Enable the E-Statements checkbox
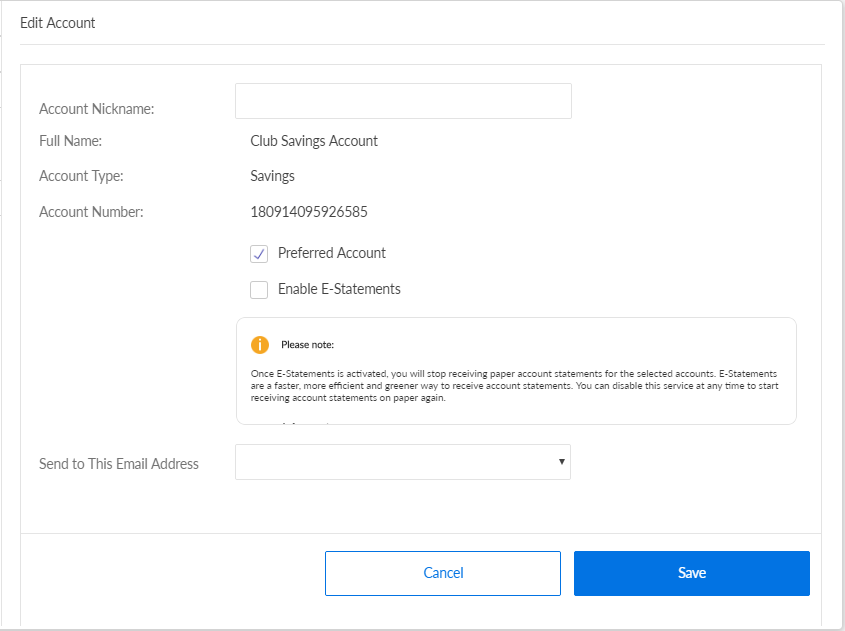Viewport: 845px width, 631px height. tap(259, 290)
